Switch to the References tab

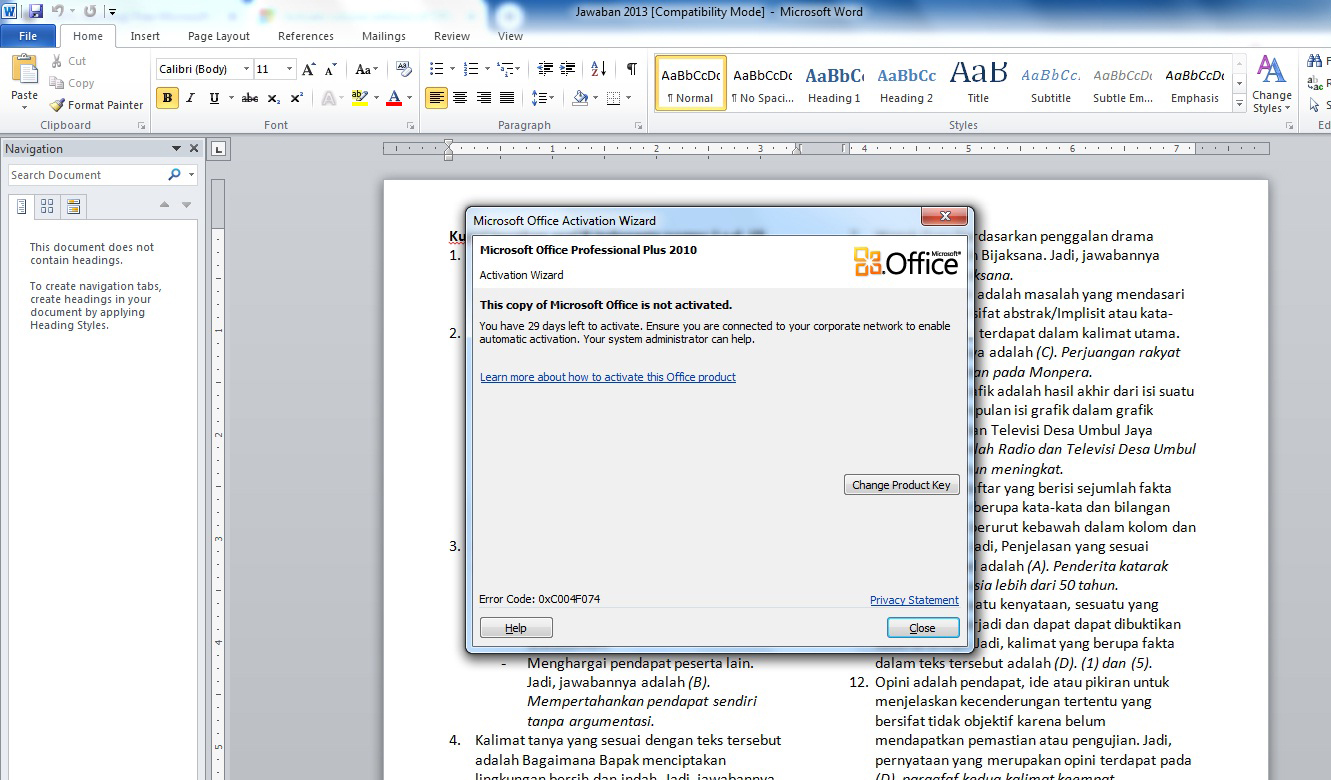coord(306,36)
